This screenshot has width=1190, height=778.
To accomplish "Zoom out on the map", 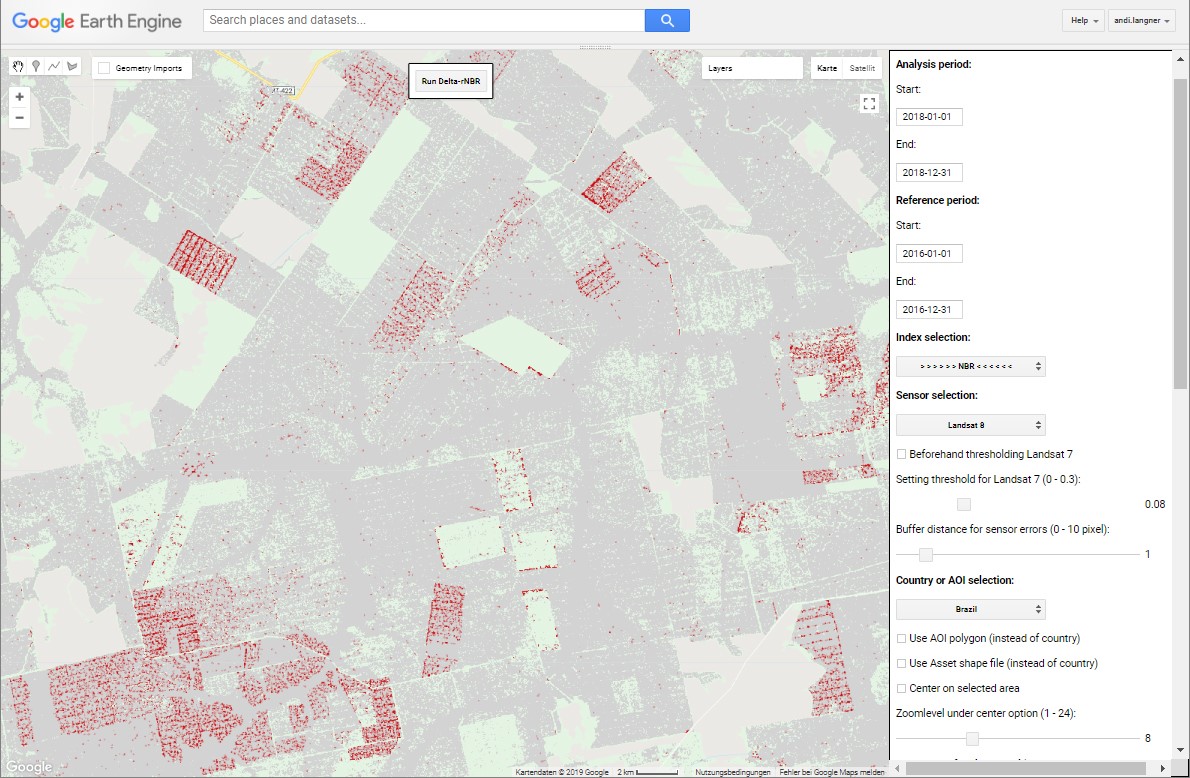I will [20, 118].
